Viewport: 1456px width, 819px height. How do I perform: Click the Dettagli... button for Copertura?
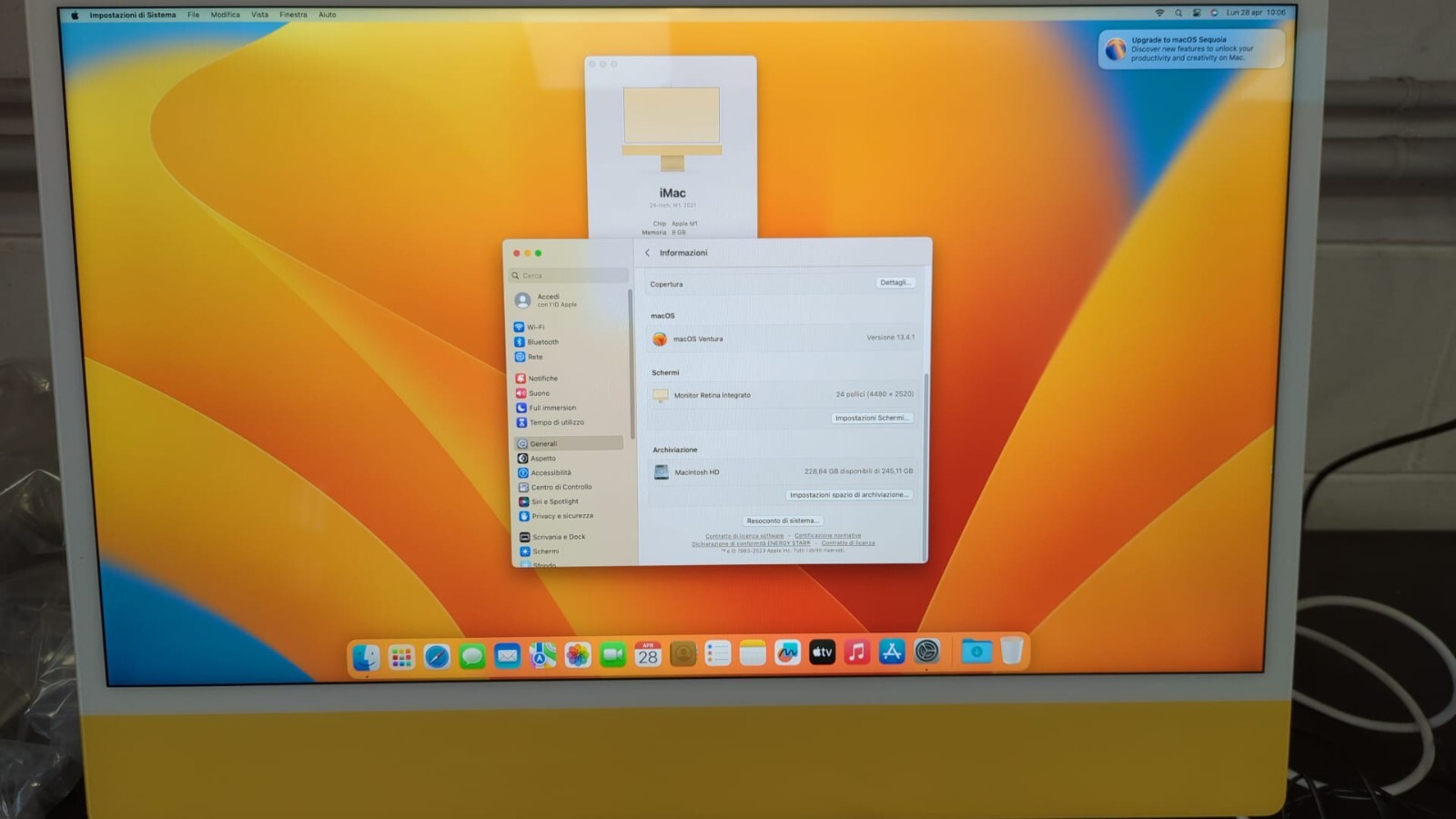(895, 283)
